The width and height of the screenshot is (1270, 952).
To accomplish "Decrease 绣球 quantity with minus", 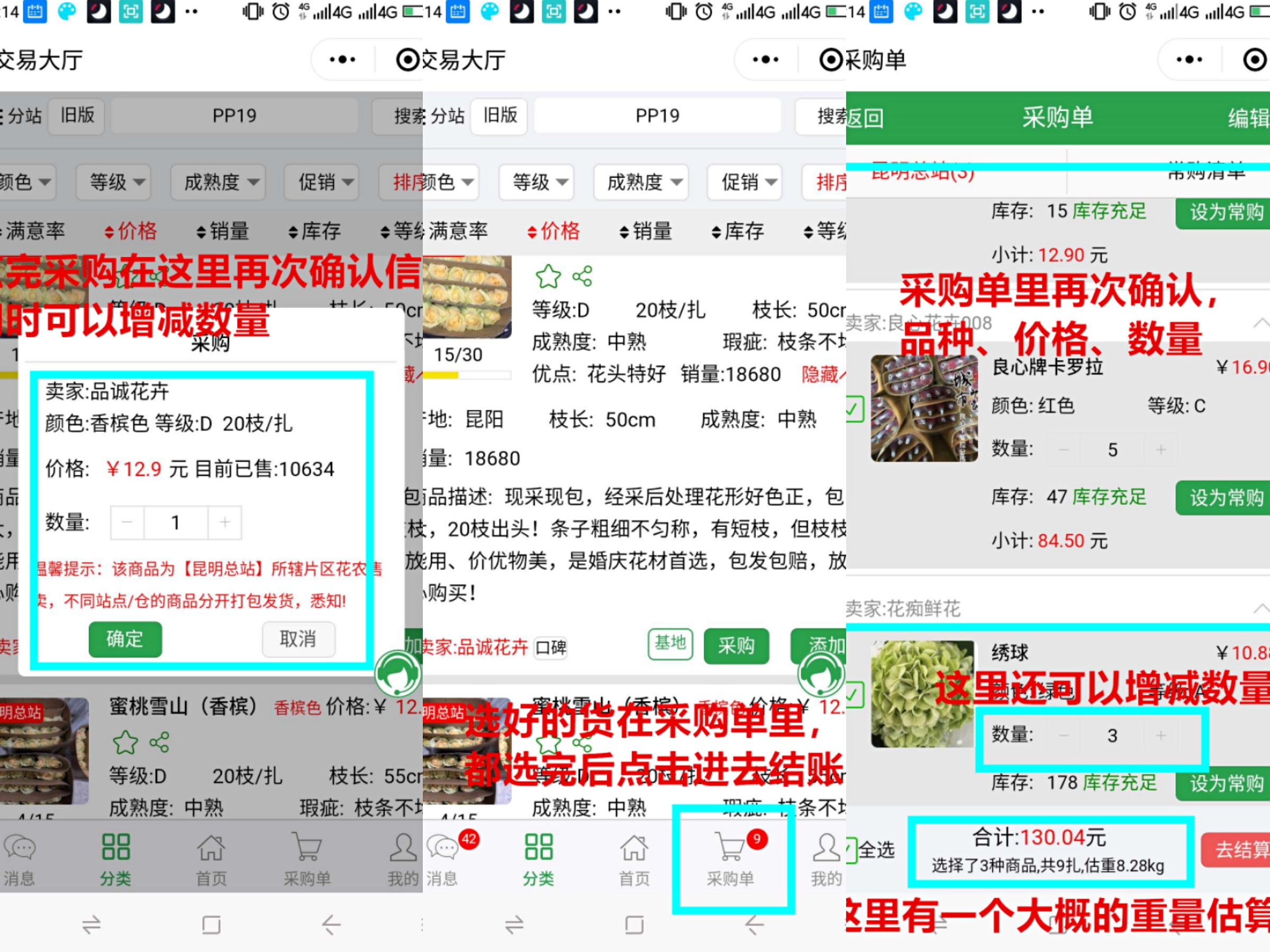I will [x=1063, y=735].
